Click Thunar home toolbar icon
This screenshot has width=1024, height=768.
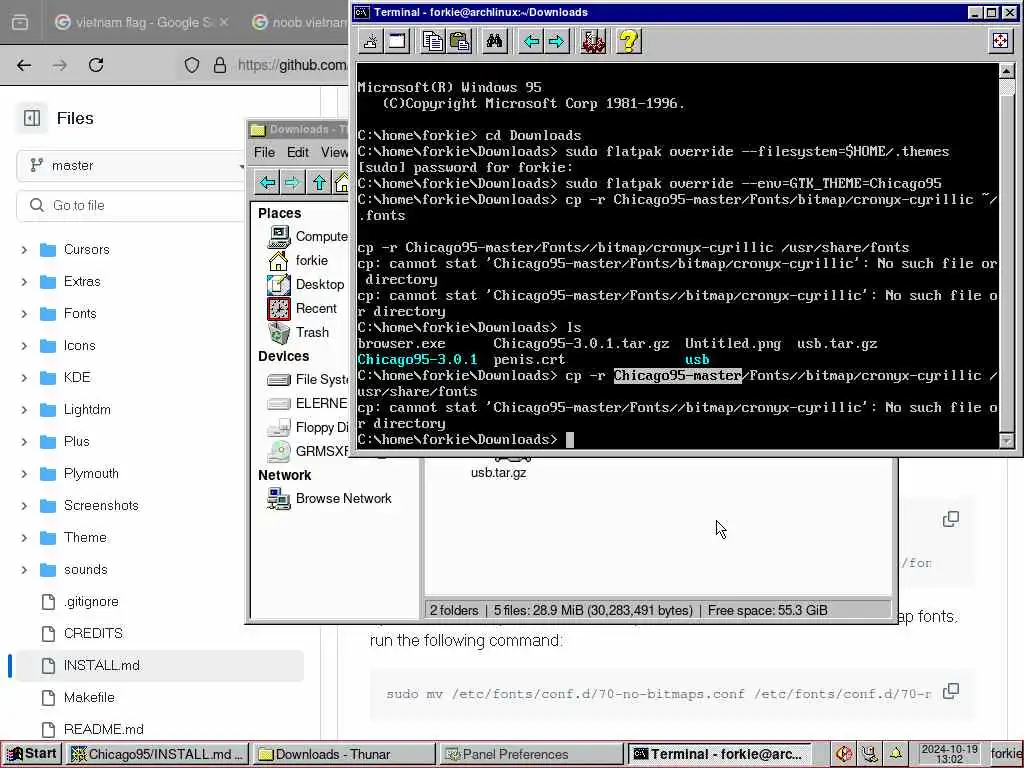(x=342, y=182)
